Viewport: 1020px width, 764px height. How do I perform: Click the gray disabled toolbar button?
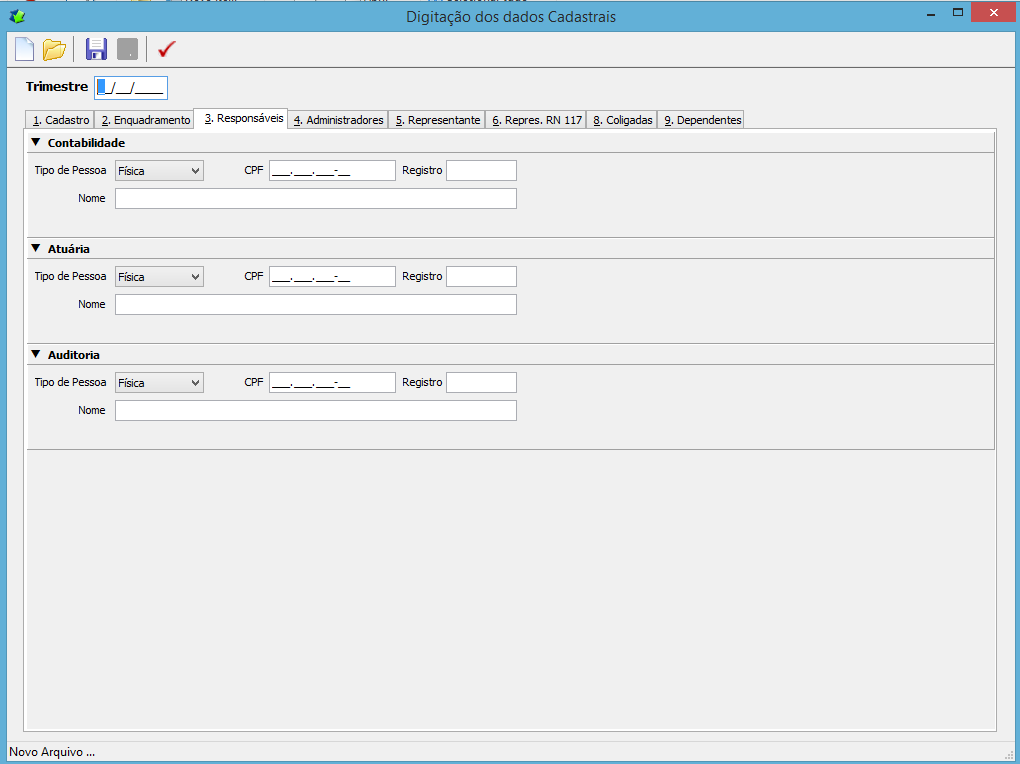click(128, 49)
